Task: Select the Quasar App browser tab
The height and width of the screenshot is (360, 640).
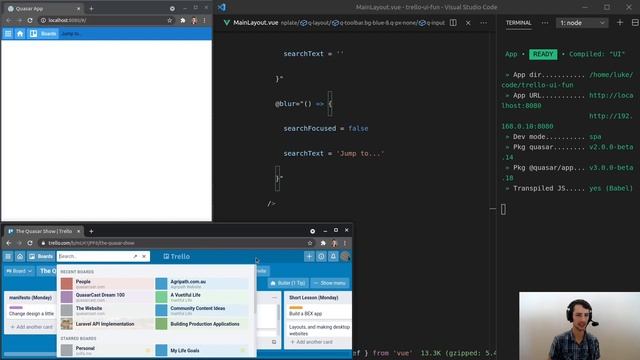Action: click(43, 8)
